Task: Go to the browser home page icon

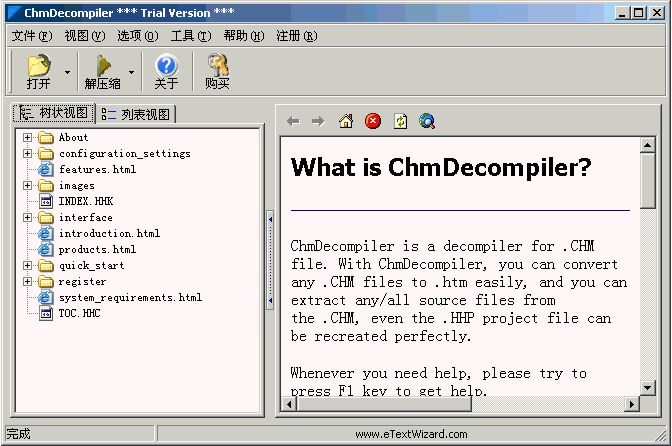Action: coord(346,121)
